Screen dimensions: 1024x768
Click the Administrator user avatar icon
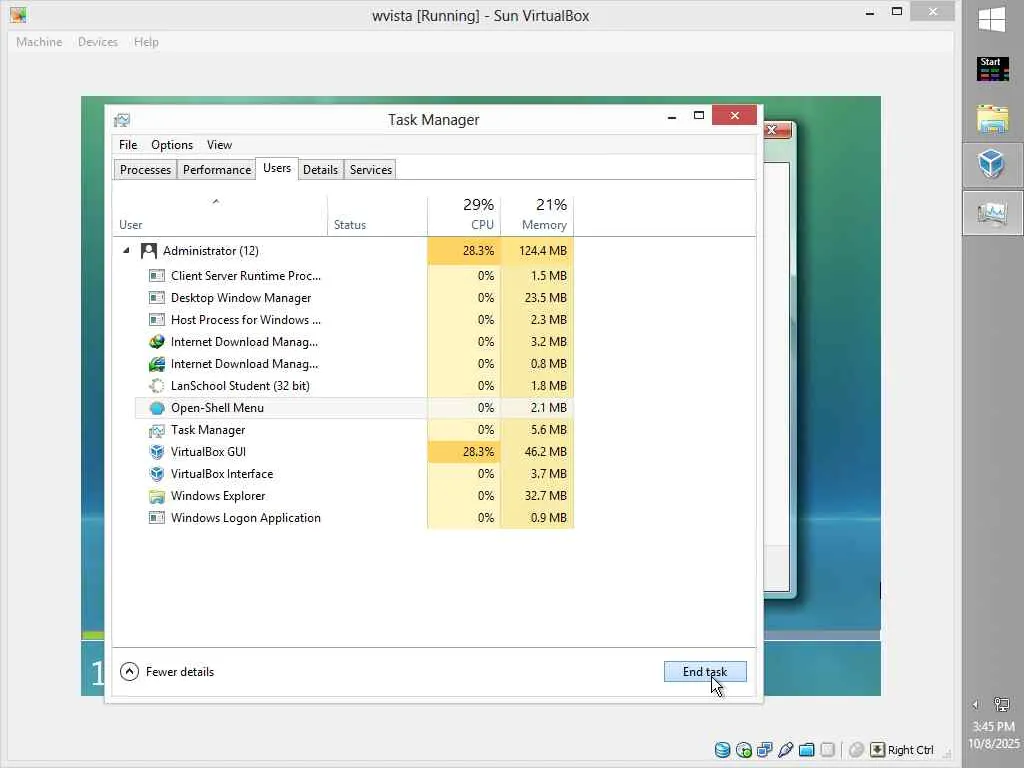coord(149,251)
